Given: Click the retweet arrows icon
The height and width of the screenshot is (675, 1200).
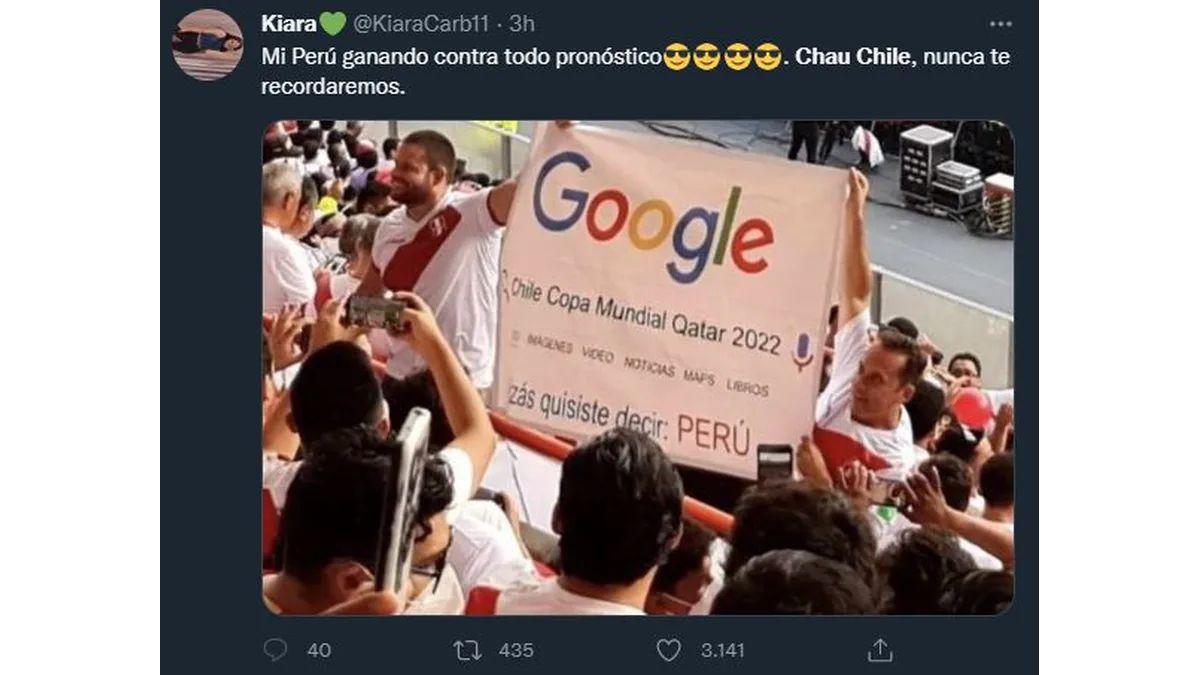Looking at the screenshot, I should pyautogui.click(x=467, y=650).
